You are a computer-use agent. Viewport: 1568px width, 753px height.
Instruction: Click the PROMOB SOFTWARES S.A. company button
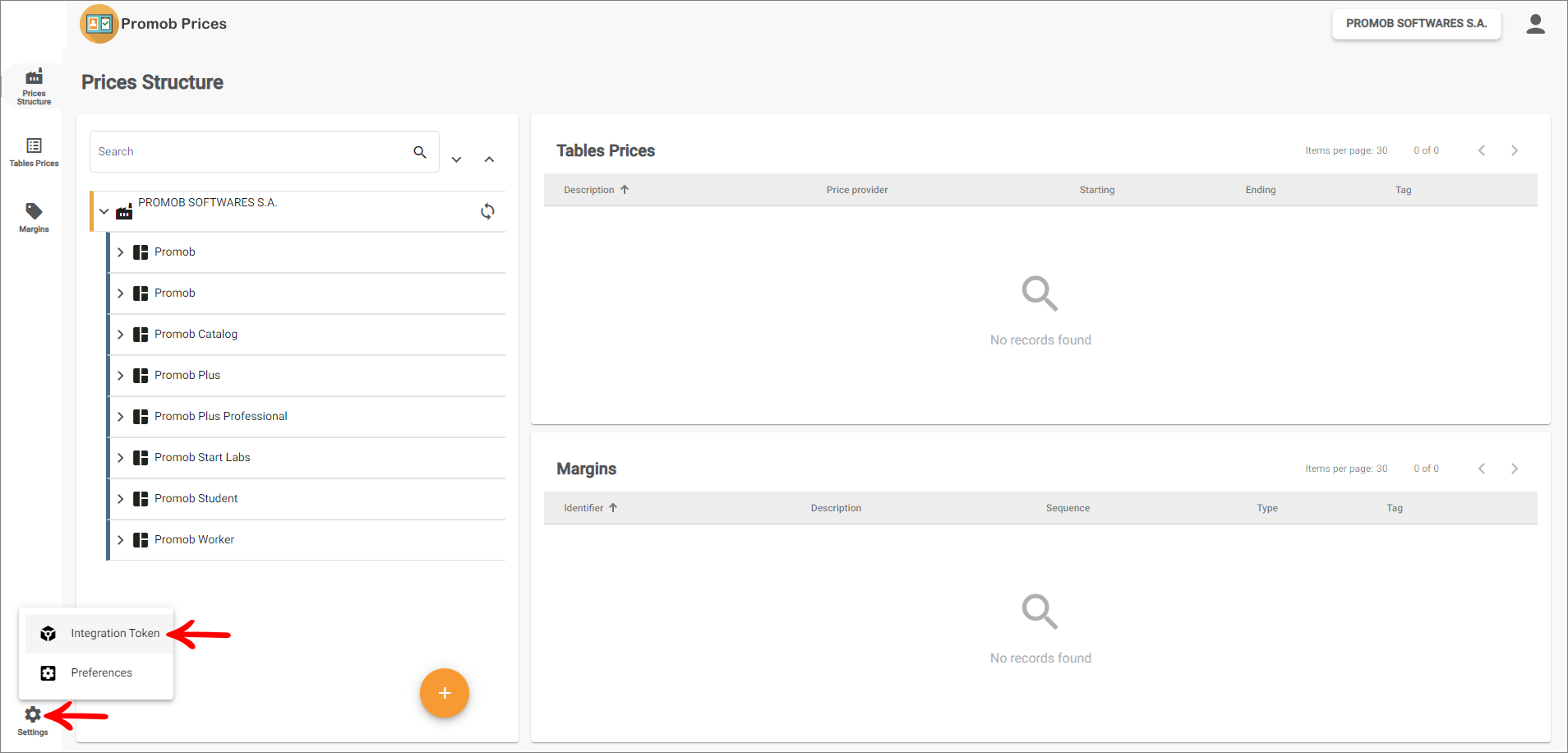coord(1416,24)
